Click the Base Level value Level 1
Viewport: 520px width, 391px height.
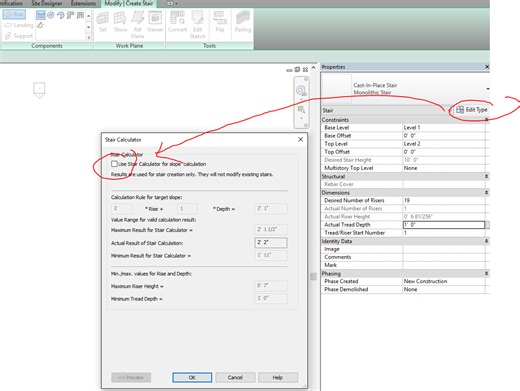(444, 128)
